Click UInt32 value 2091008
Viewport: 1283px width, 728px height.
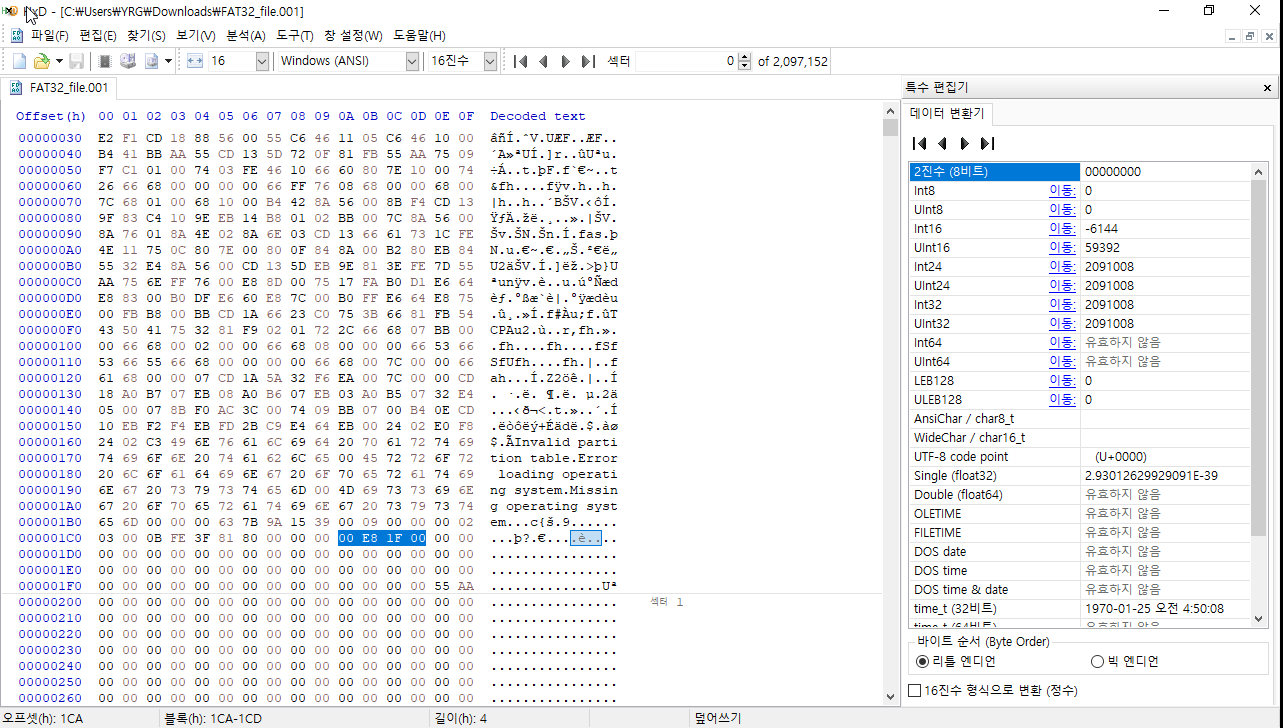1109,323
